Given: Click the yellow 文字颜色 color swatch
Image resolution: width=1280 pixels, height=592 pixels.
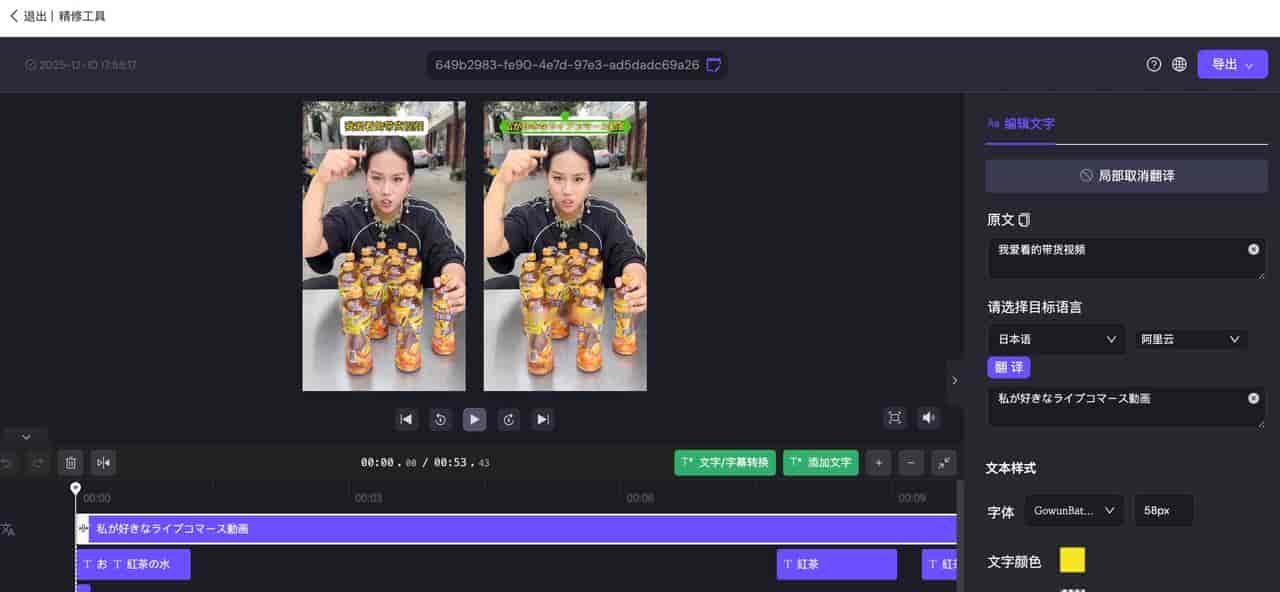Looking at the screenshot, I should click(1072, 560).
